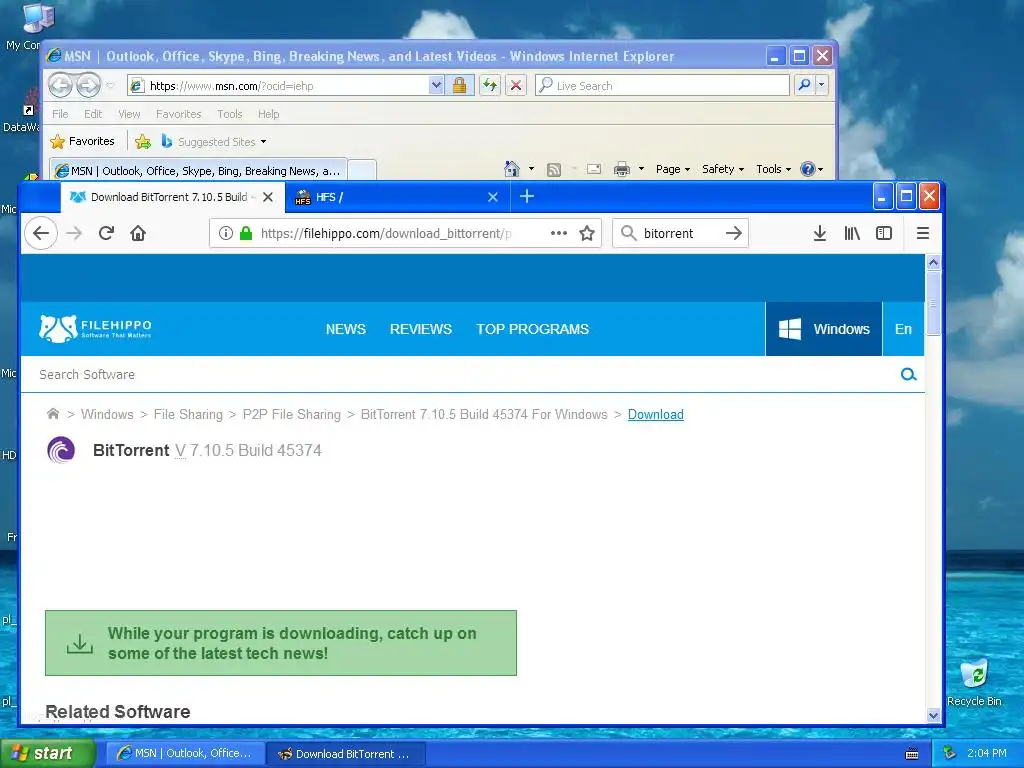This screenshot has width=1024, height=768.
Task: Open Help menu in Internet Explorer
Action: [x=268, y=114]
